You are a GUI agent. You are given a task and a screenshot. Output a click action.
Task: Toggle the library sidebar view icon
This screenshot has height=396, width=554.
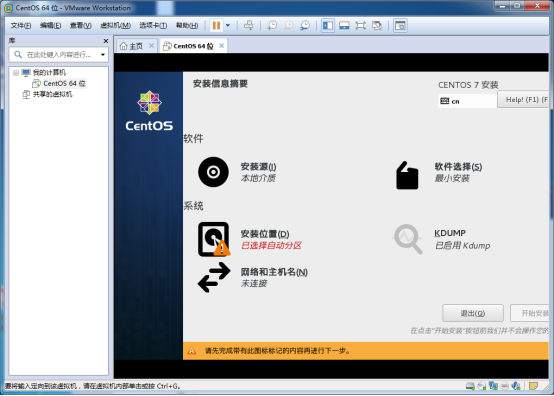[x=328, y=25]
